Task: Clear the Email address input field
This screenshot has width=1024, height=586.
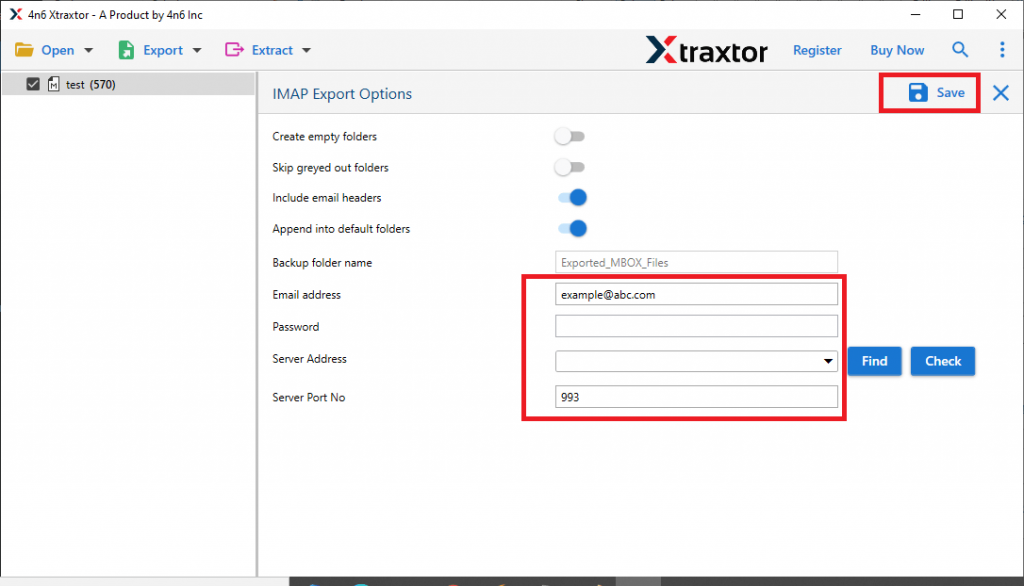Action: tap(696, 293)
